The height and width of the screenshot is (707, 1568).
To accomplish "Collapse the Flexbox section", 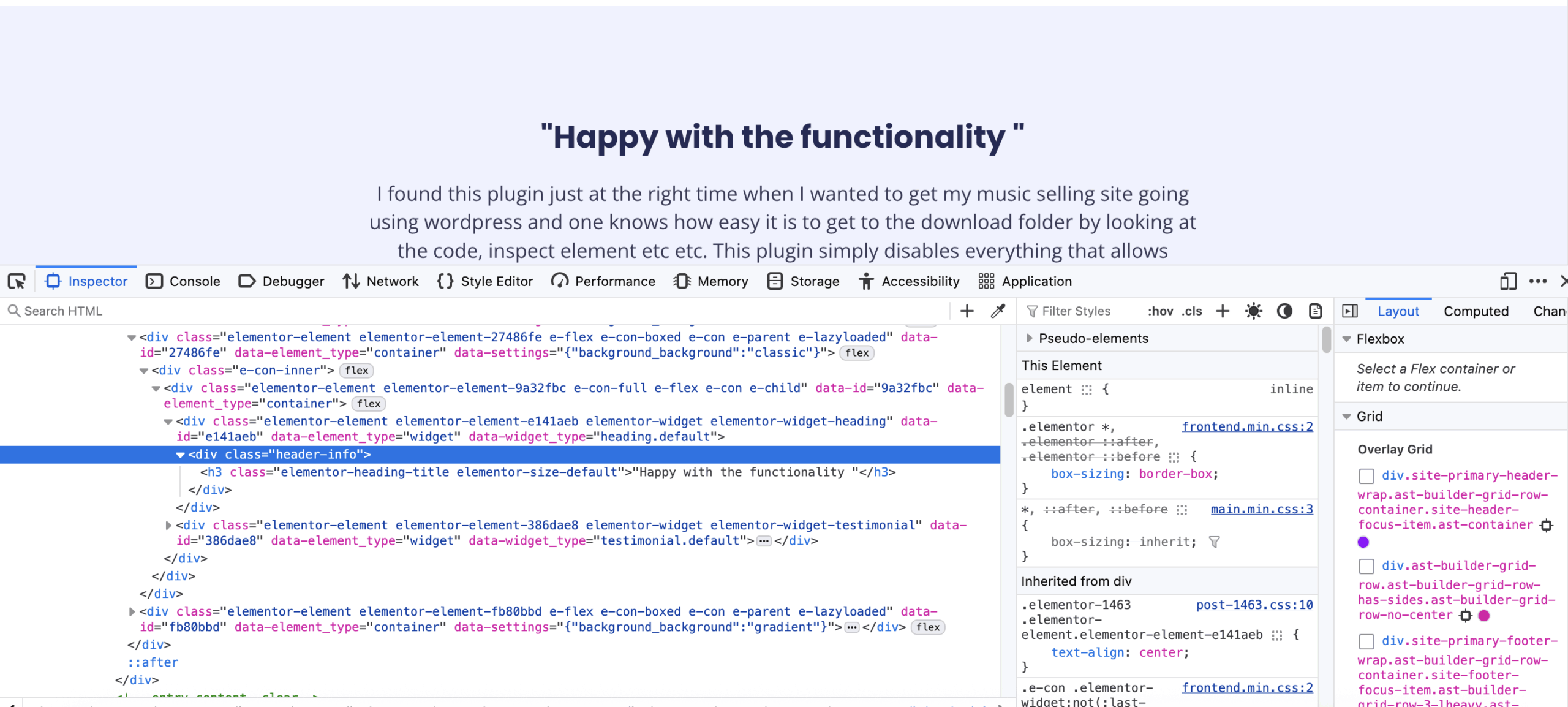I will point(1346,339).
